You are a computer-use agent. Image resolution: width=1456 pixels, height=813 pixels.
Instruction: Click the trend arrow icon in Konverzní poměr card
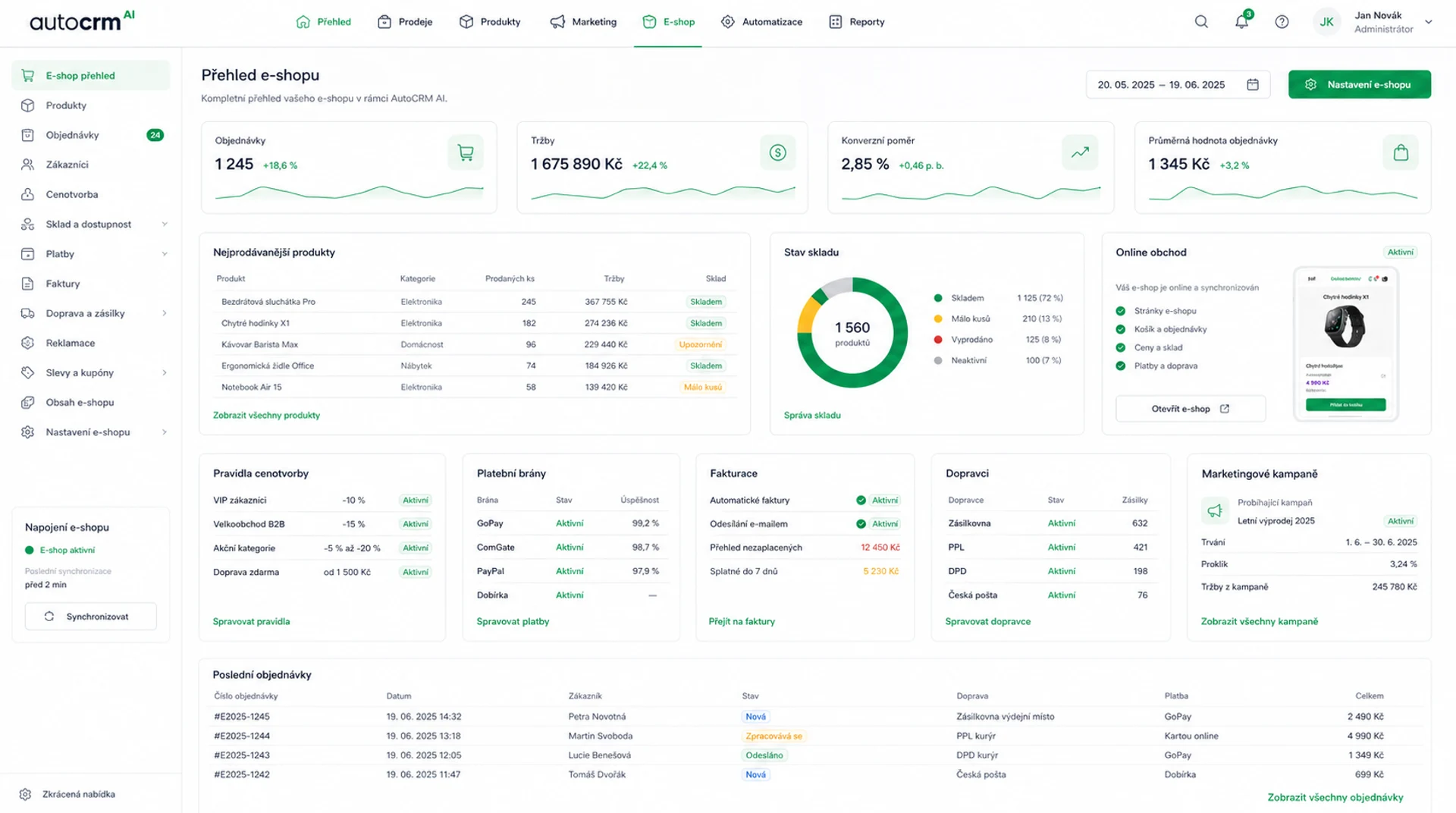(x=1080, y=153)
